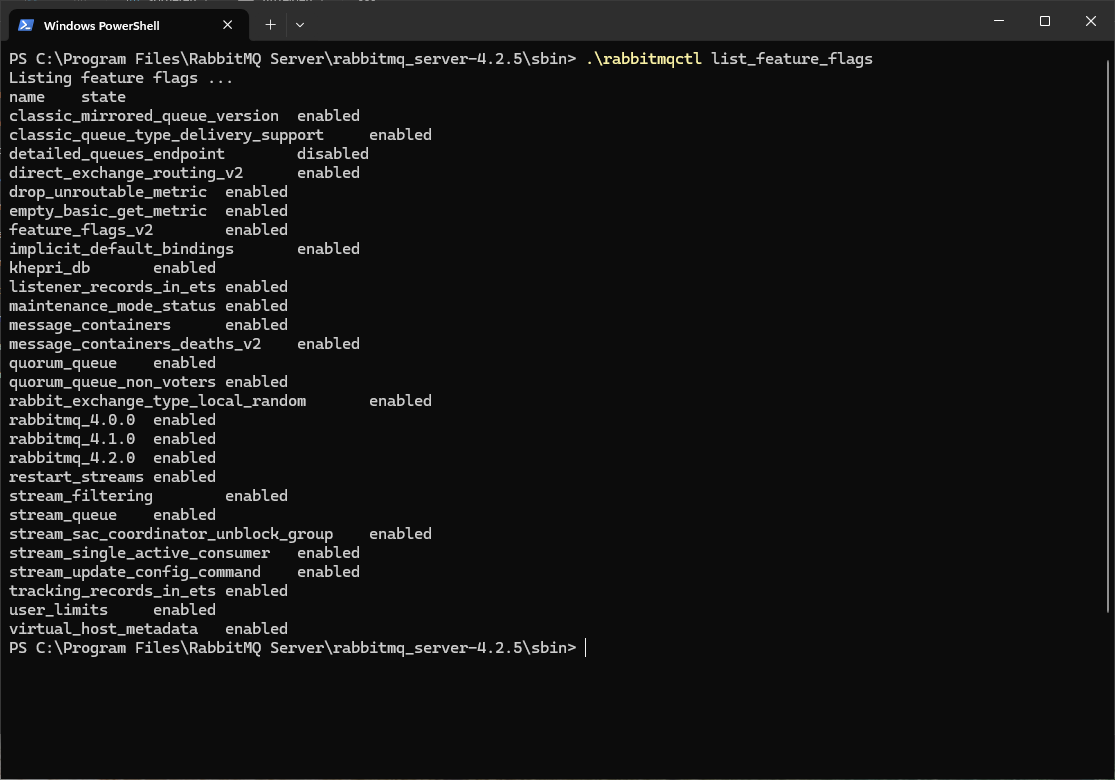Click stream_single_active_consumer row
The image size is (1115, 780).
pyautogui.click(x=184, y=553)
